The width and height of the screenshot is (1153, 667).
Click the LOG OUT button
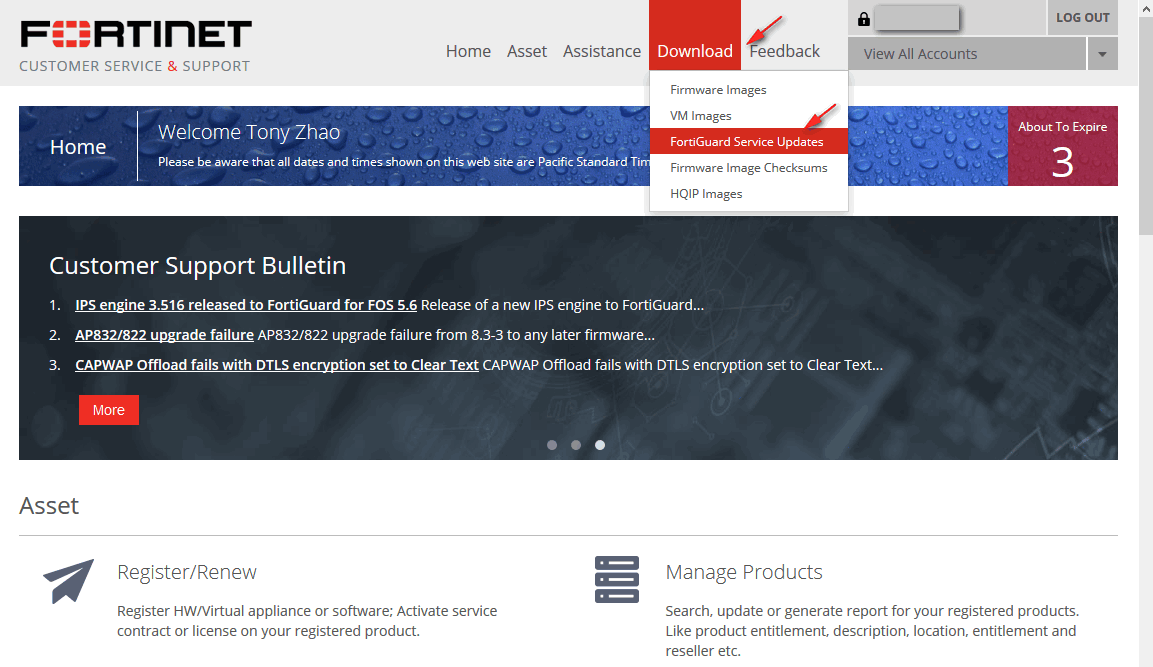[1082, 18]
